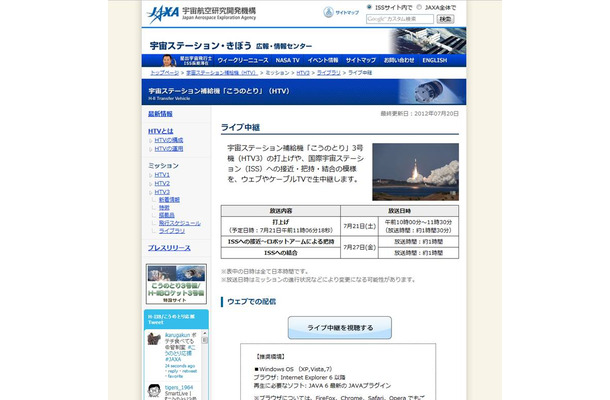Open HTV2 mission link in sidebar
The width and height of the screenshot is (610, 400).
coord(162,184)
